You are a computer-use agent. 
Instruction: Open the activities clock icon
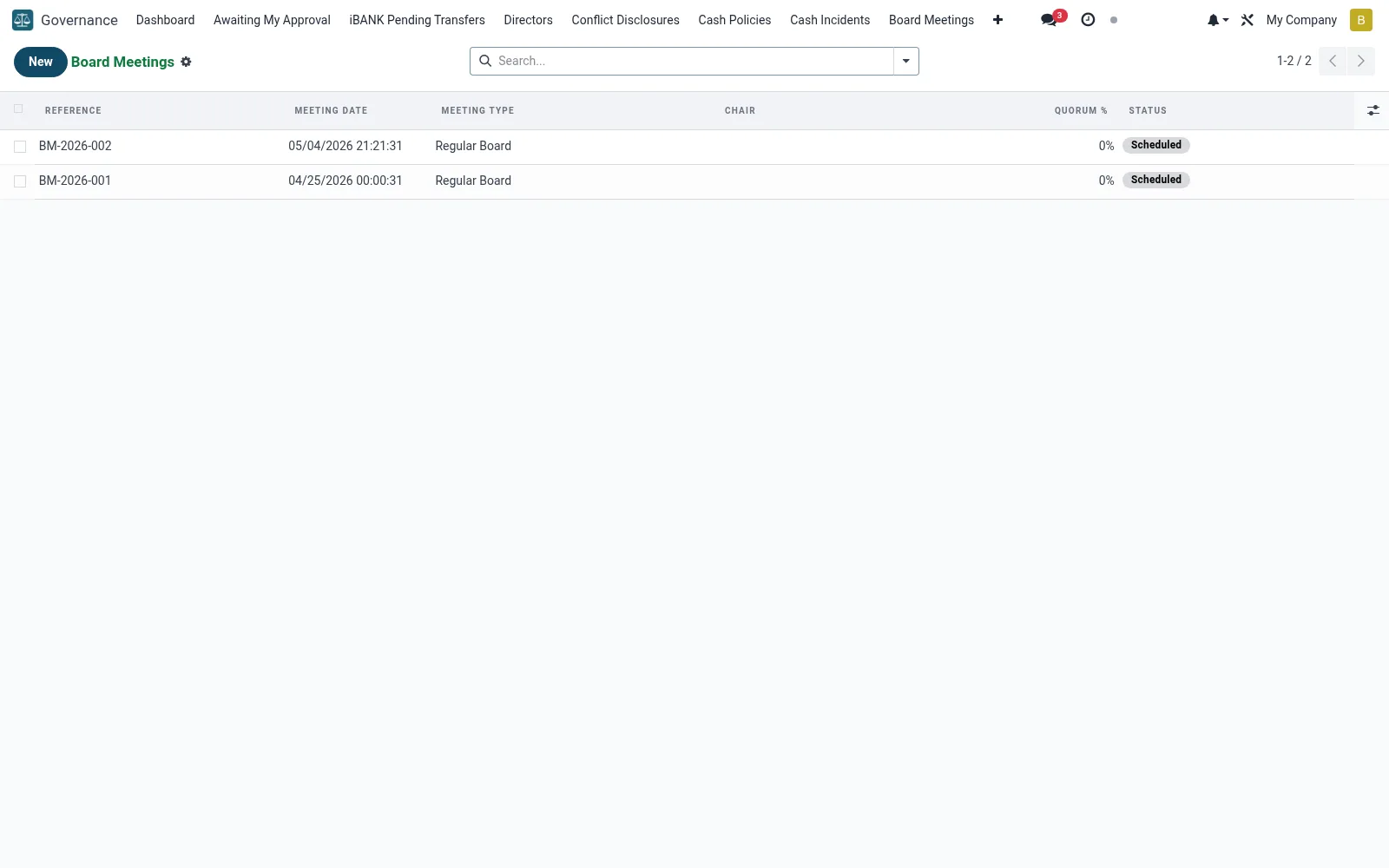(1088, 19)
